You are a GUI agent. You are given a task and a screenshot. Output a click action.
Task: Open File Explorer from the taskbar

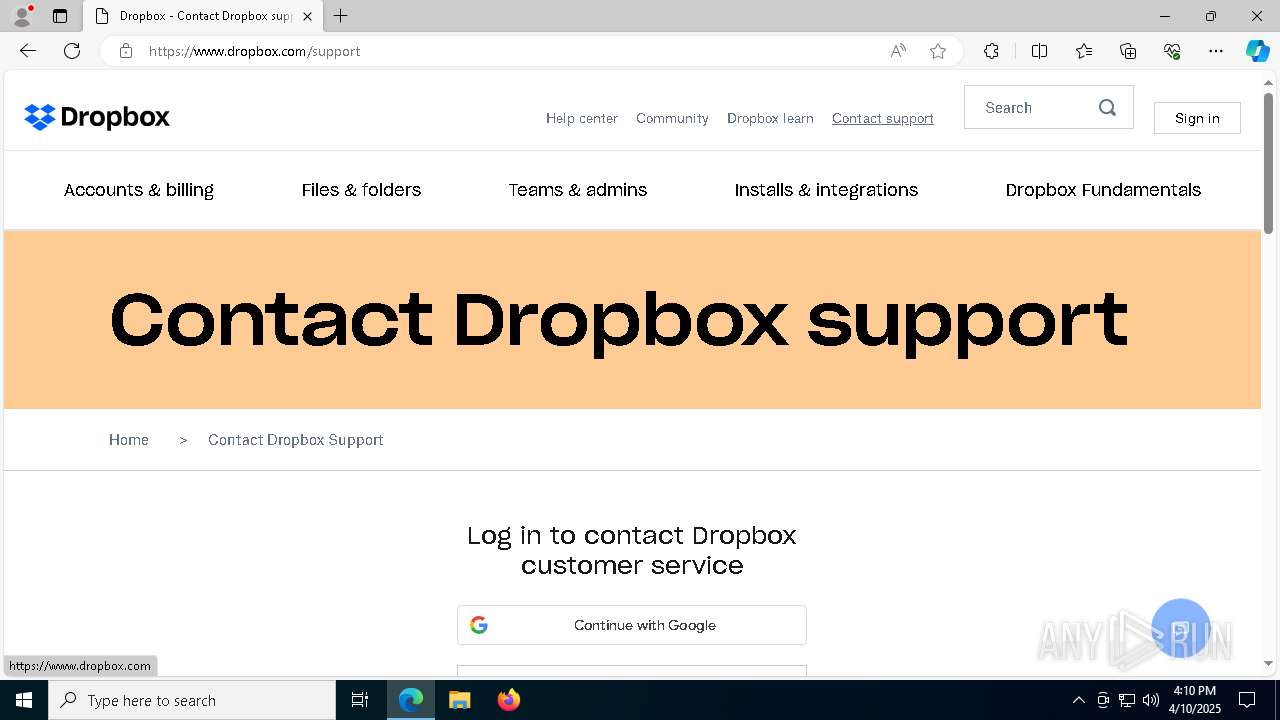[x=459, y=700]
